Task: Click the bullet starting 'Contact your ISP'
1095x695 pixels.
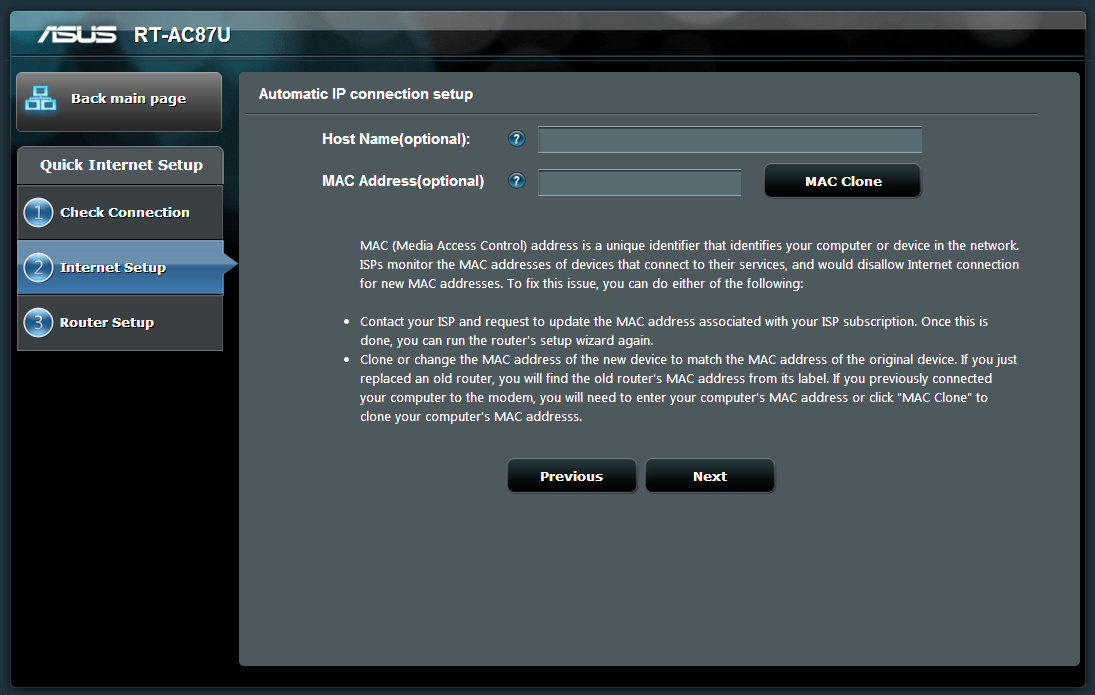Action: click(674, 331)
